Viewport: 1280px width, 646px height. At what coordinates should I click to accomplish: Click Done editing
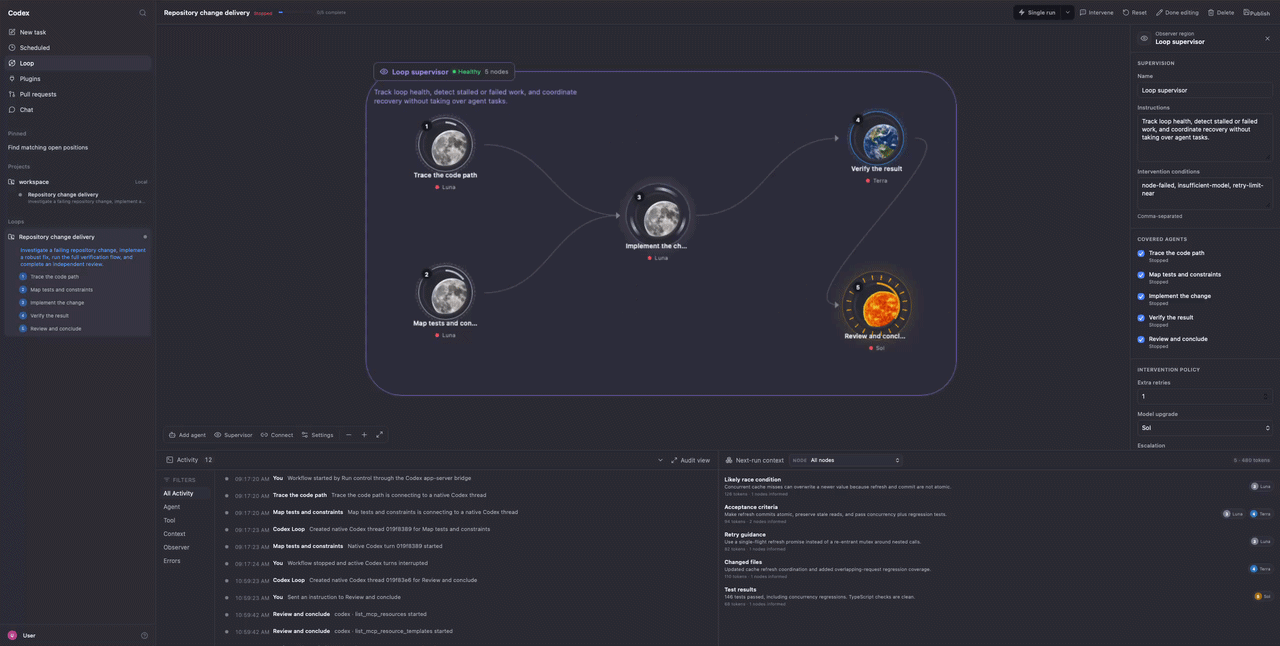point(1177,12)
